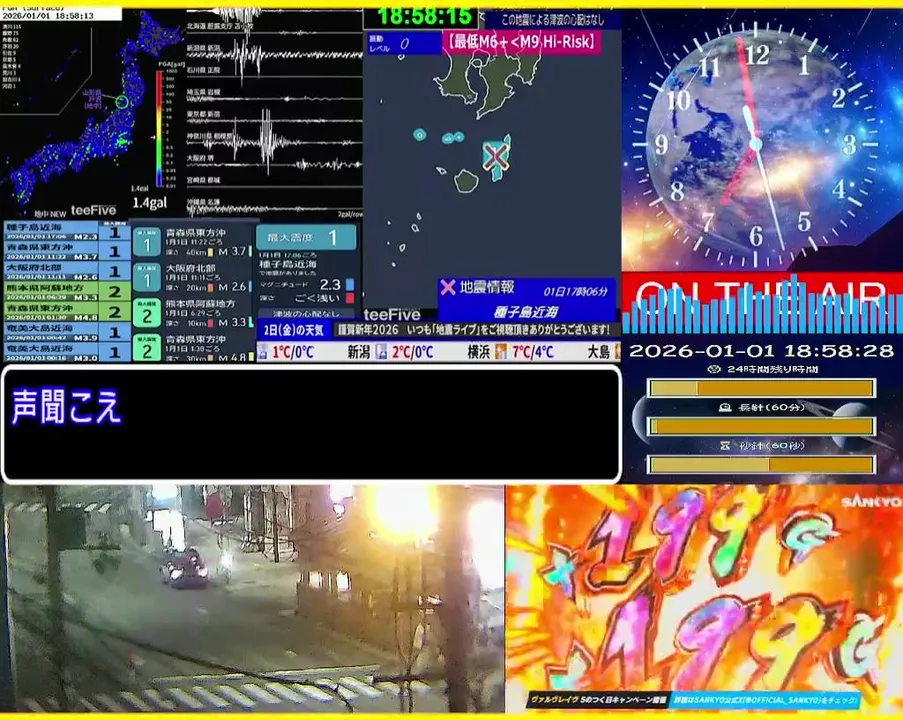Click the 津波の心配なし label
Viewport: 903px width, 720px height.
[306, 314]
